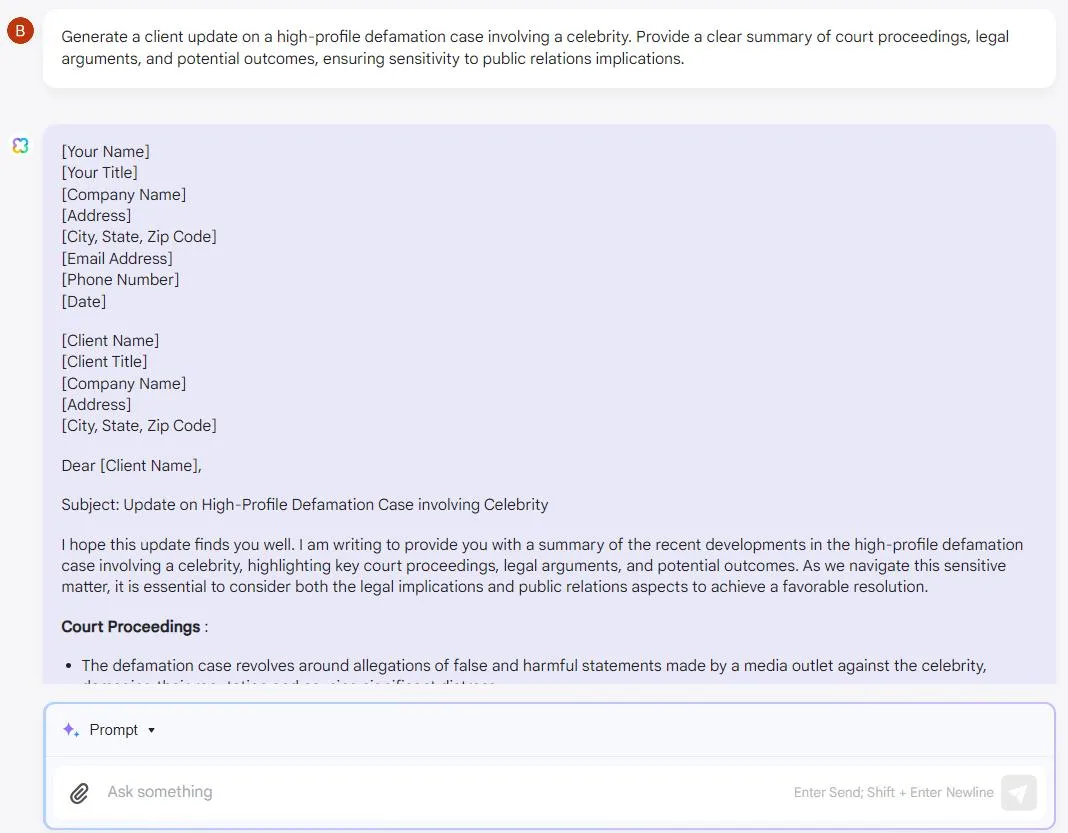Click the "Enter Send; Shift + Enter Newline" hint
Image resolution: width=1068 pixels, height=833 pixels.
[x=894, y=792]
